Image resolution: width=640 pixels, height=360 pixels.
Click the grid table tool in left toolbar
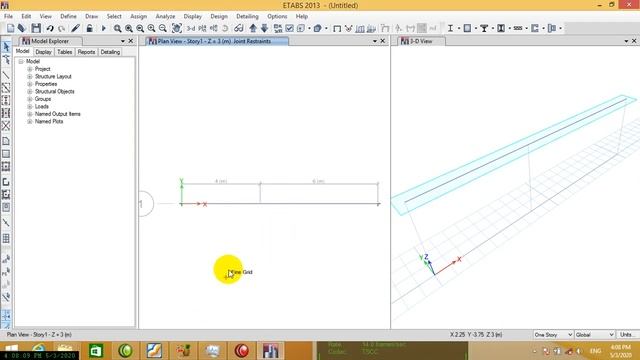[6, 238]
